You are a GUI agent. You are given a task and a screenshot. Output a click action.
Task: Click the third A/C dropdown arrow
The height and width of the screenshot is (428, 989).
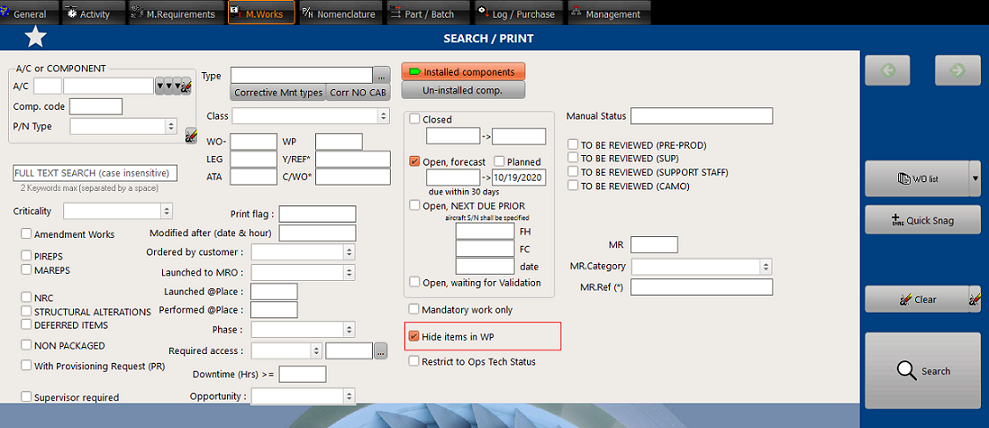tap(177, 86)
